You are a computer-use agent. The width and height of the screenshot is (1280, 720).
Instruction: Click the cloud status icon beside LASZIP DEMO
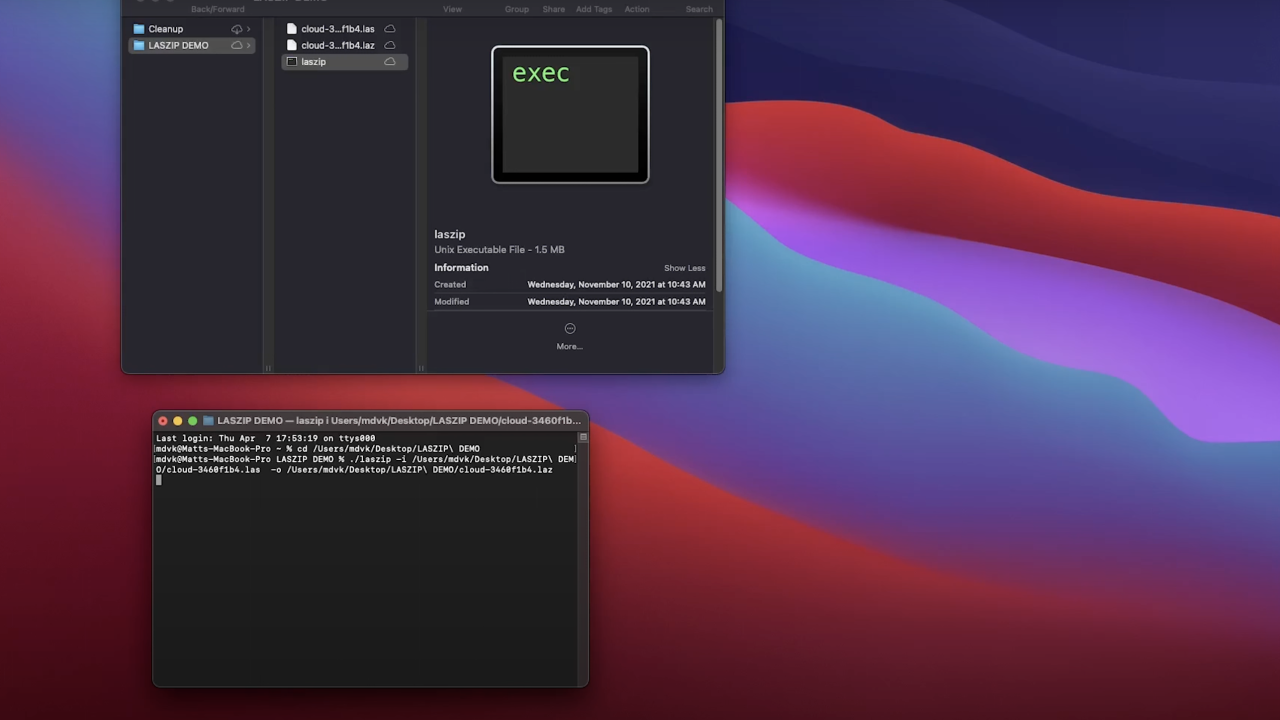tap(237, 45)
